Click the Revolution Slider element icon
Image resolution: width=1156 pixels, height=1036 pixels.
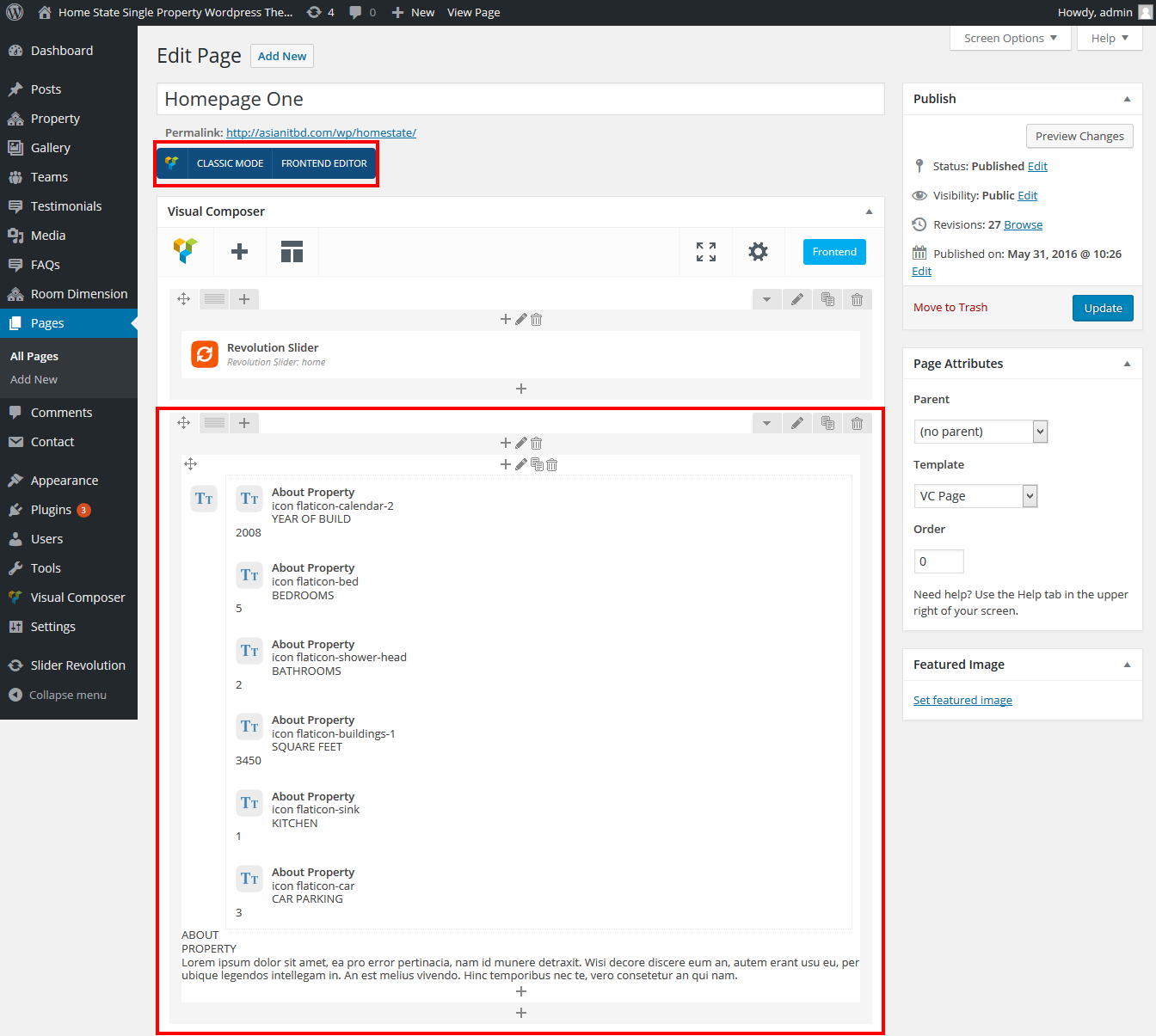tap(205, 354)
